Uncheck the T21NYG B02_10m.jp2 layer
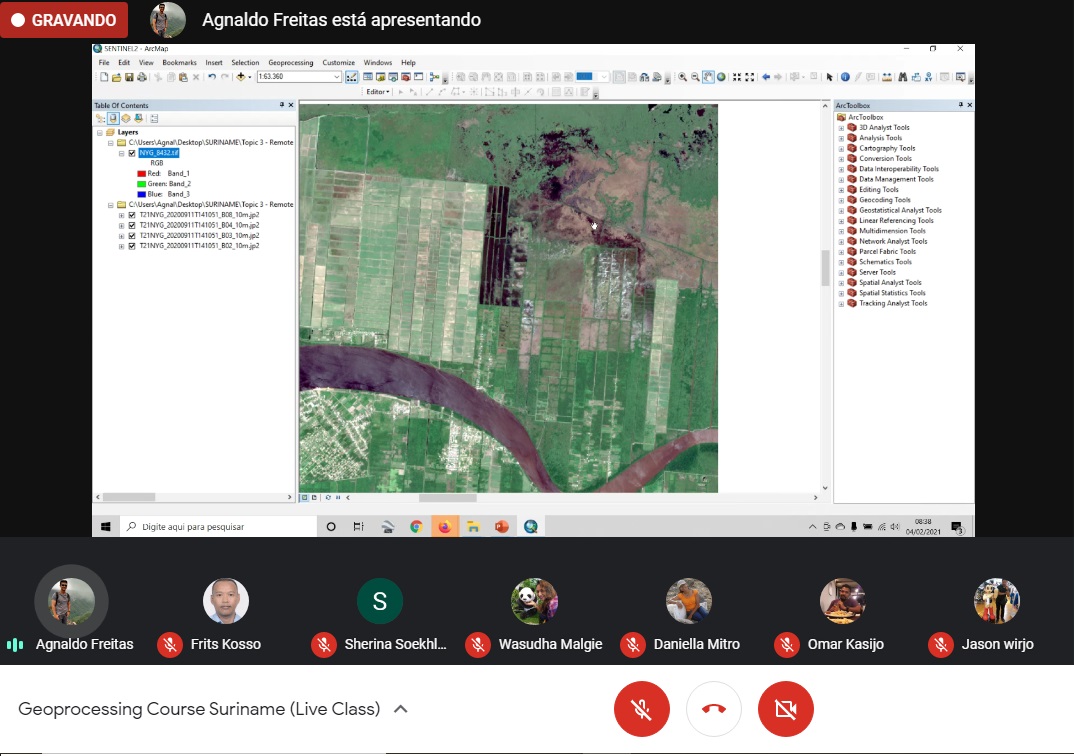Image resolution: width=1074 pixels, height=756 pixels. tap(131, 245)
